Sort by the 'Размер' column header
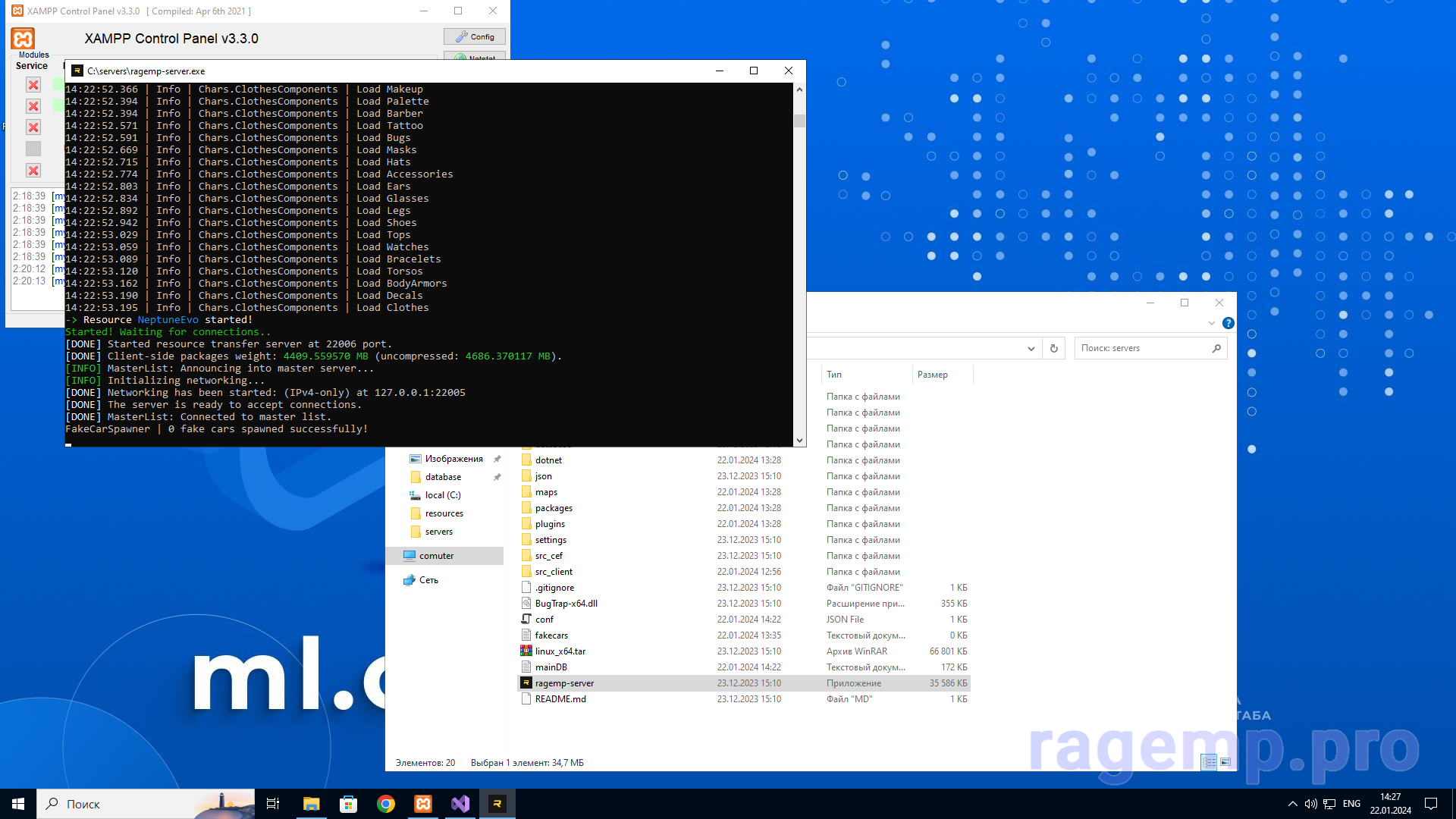 tap(932, 375)
